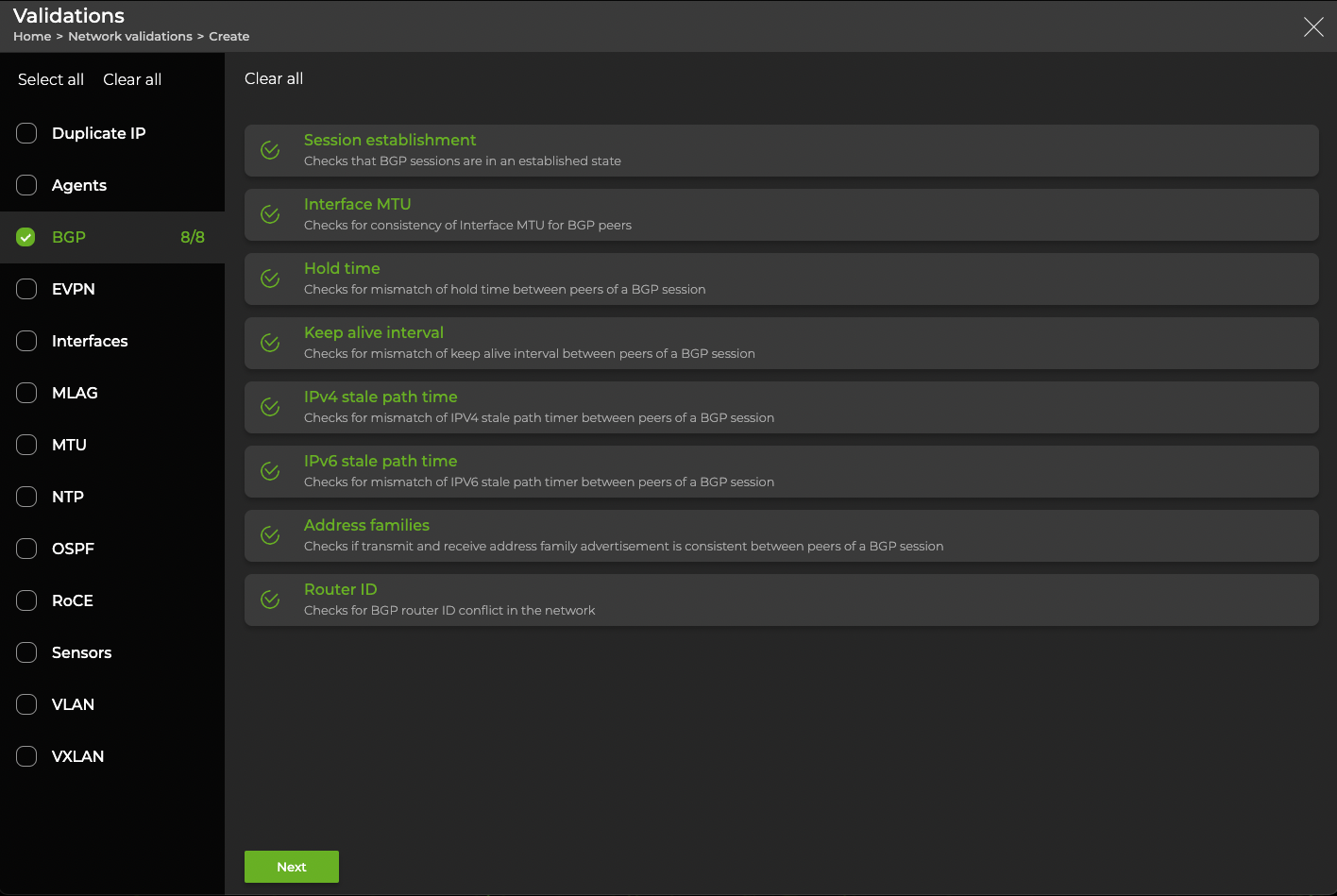The width and height of the screenshot is (1337, 896).
Task: Close the Validations dialog
Action: (x=1313, y=26)
